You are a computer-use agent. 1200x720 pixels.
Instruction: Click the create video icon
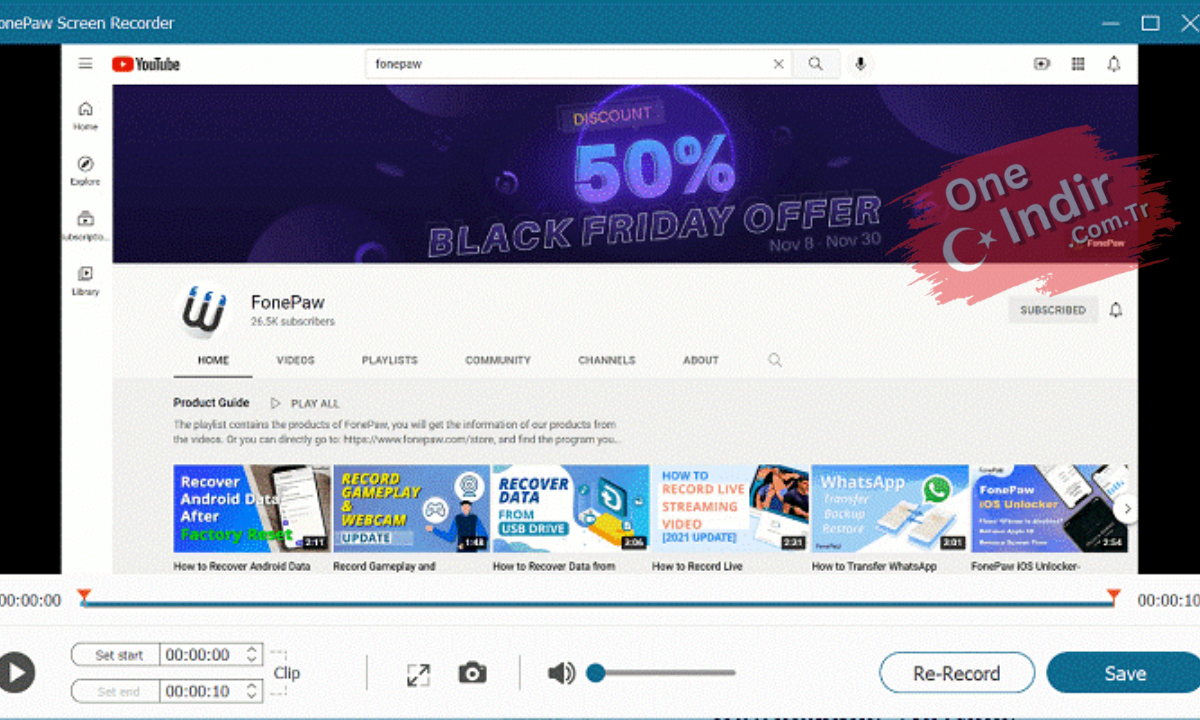click(1042, 64)
